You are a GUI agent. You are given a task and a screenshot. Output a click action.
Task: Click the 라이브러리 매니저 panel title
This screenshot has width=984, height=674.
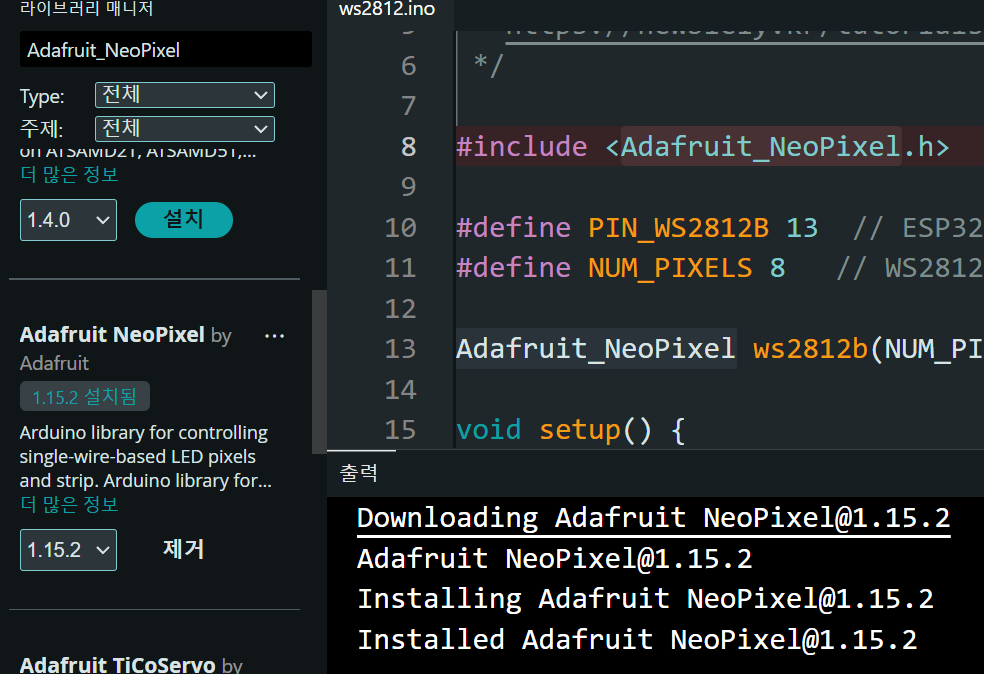87,8
